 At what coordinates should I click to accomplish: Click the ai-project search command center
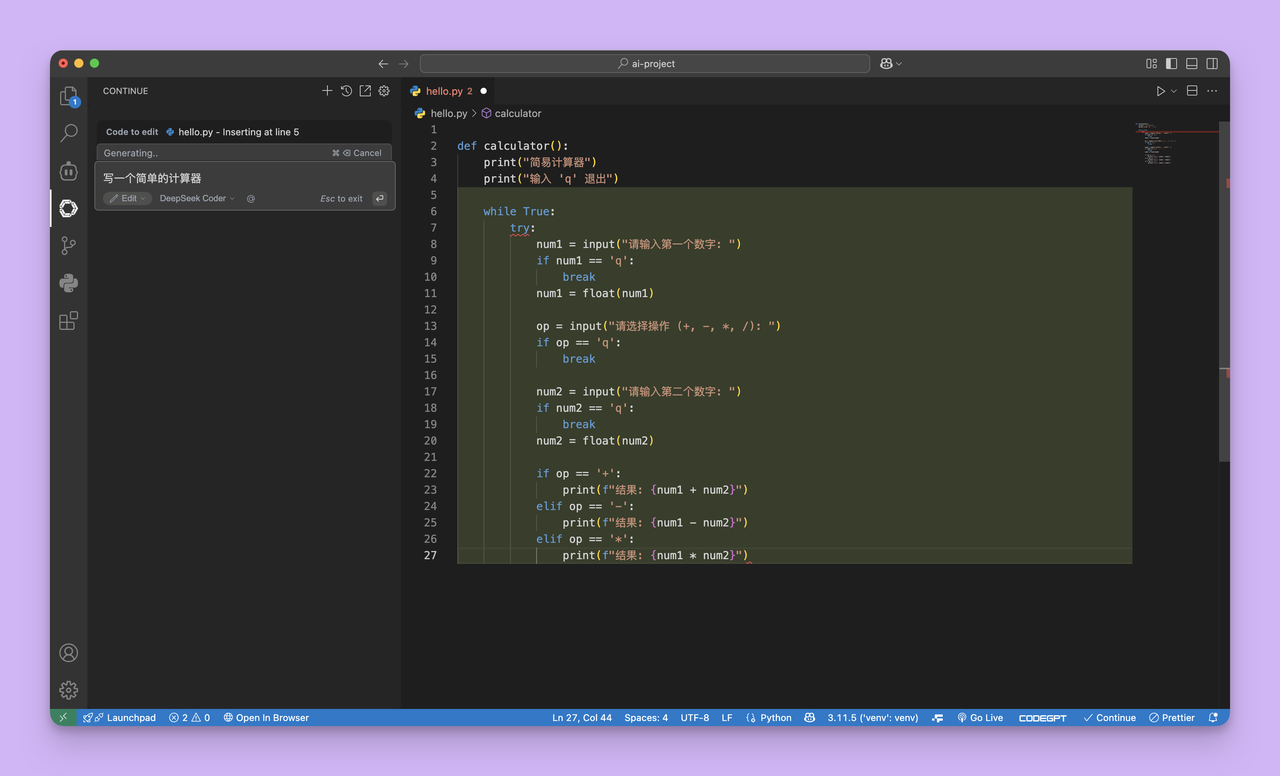tap(645, 64)
